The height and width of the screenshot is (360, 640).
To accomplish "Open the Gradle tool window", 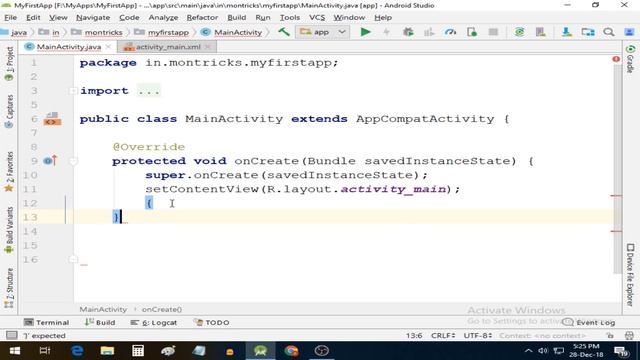I will (x=631, y=59).
